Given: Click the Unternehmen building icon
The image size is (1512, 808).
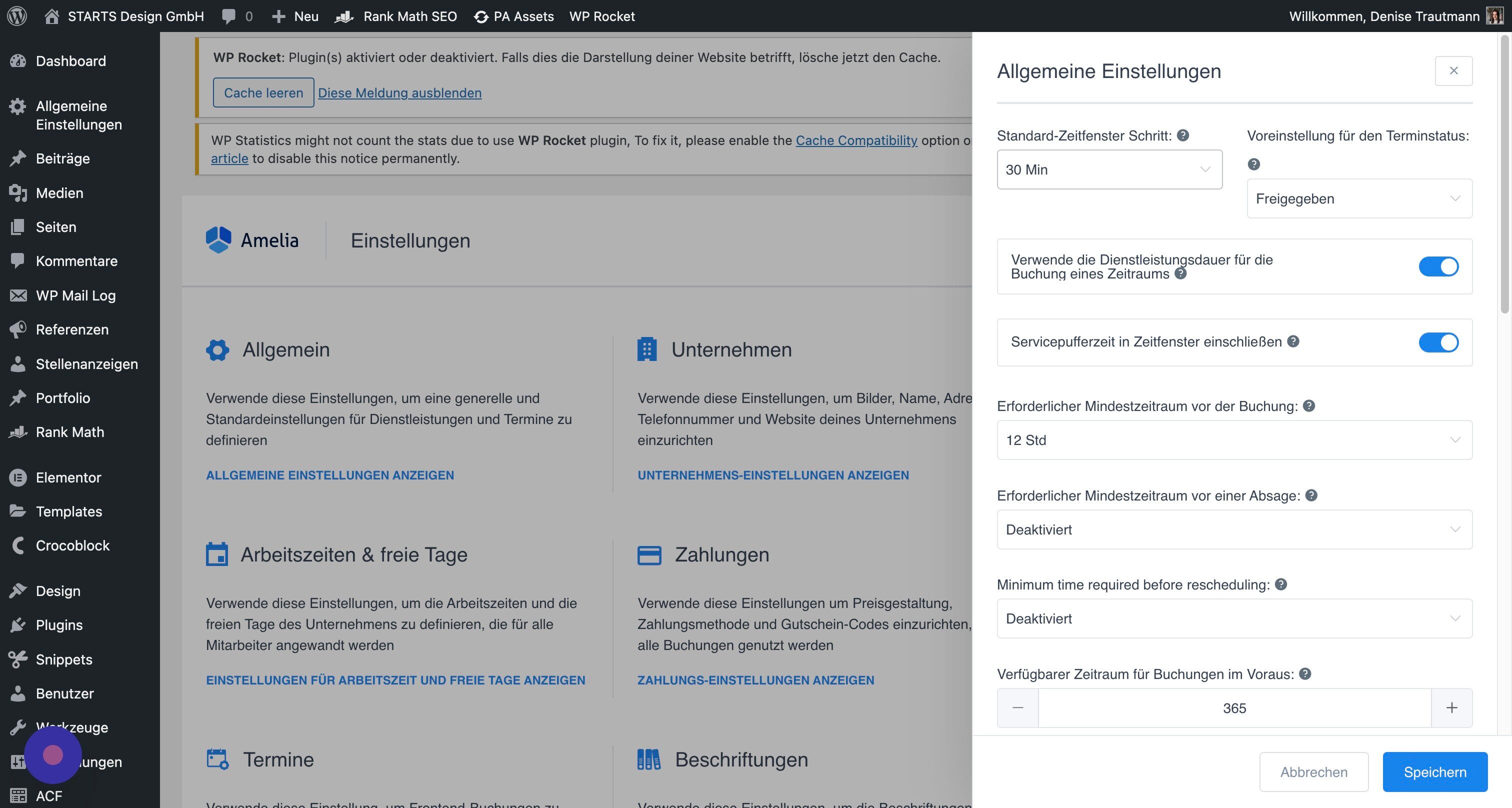Looking at the screenshot, I should pyautogui.click(x=647, y=349).
